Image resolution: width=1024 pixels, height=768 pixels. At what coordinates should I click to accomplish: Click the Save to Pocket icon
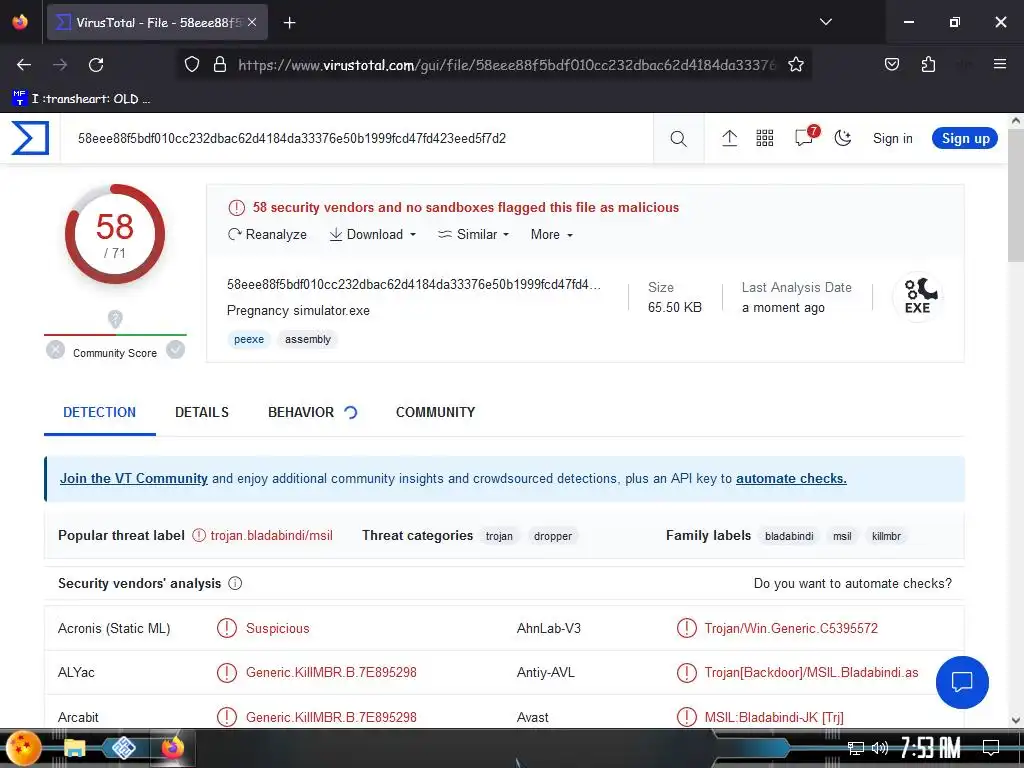(x=891, y=64)
